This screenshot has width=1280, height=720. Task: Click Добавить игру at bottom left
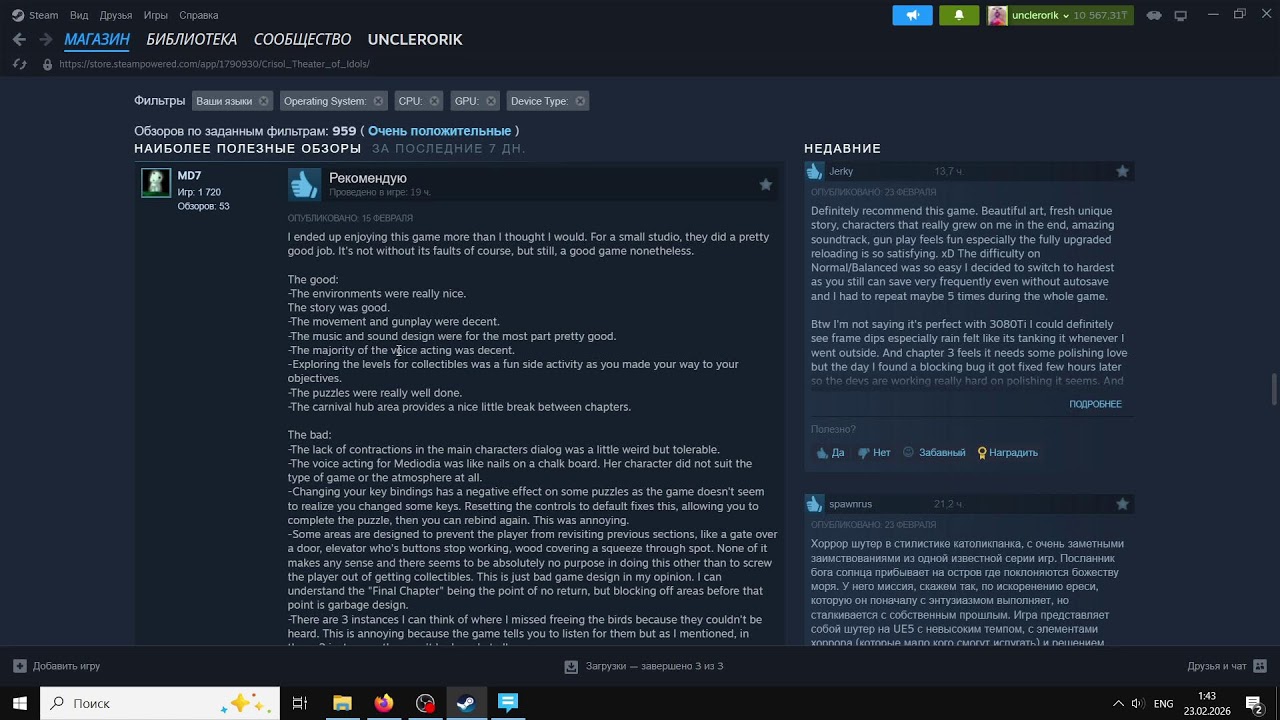click(57, 666)
